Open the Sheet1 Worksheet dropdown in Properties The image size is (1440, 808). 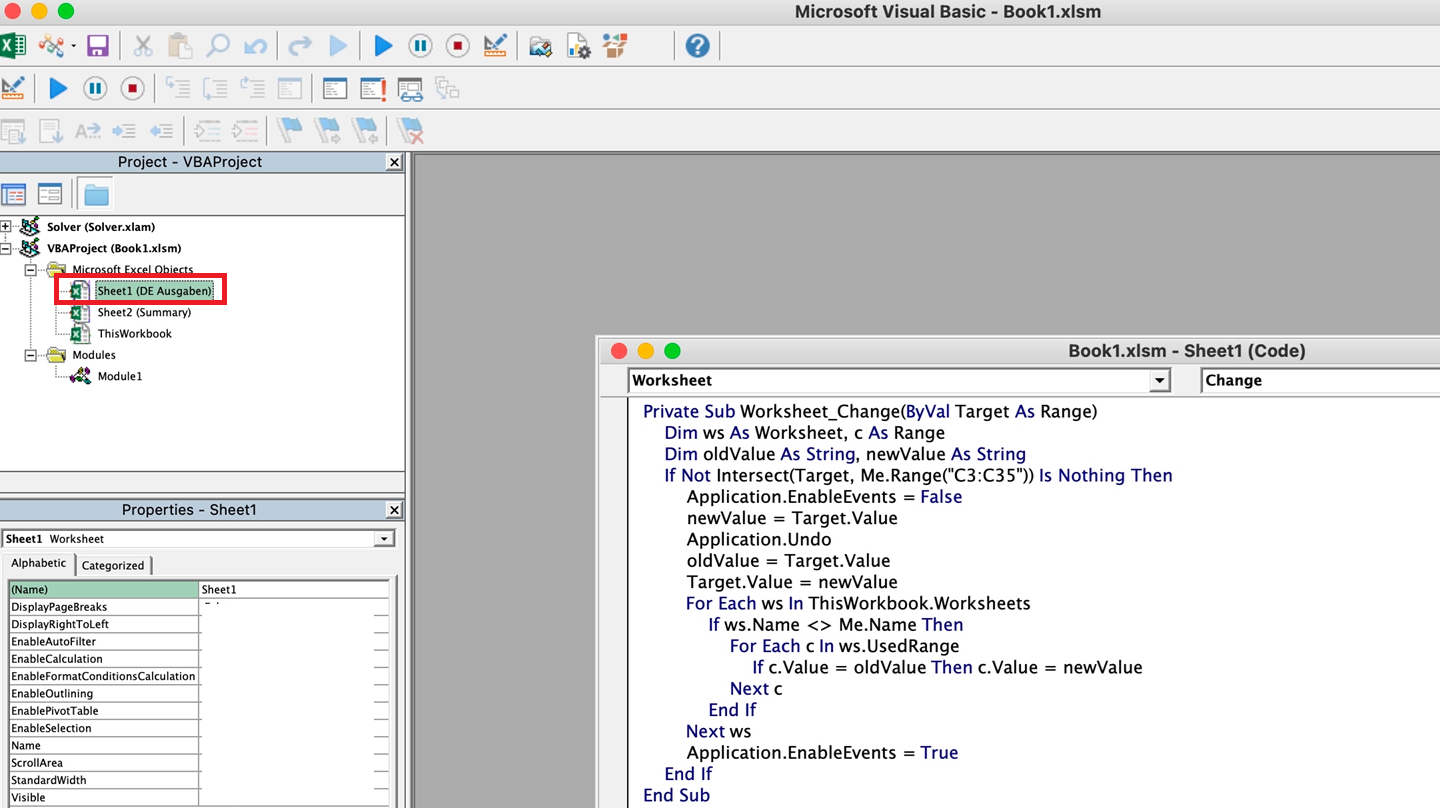click(384, 539)
